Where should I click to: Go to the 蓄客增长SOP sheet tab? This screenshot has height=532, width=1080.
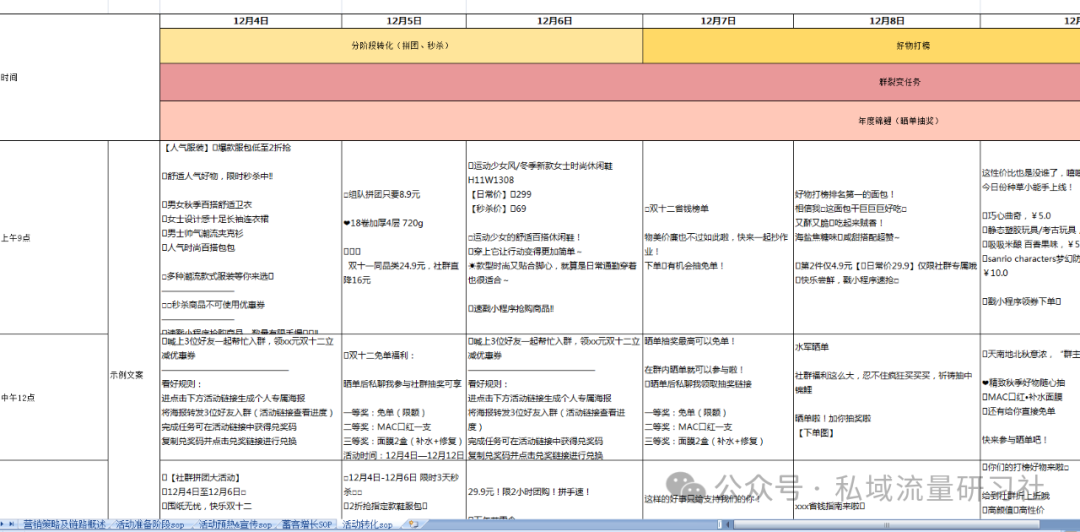(307, 525)
